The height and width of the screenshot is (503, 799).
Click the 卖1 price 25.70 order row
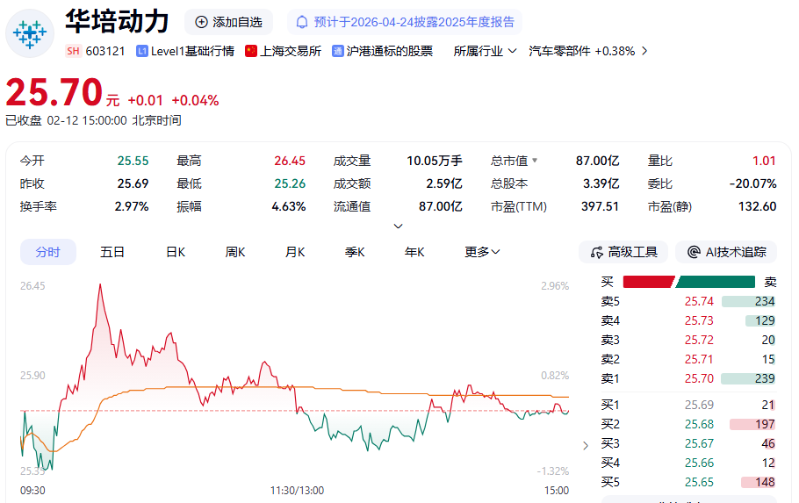[689, 378]
